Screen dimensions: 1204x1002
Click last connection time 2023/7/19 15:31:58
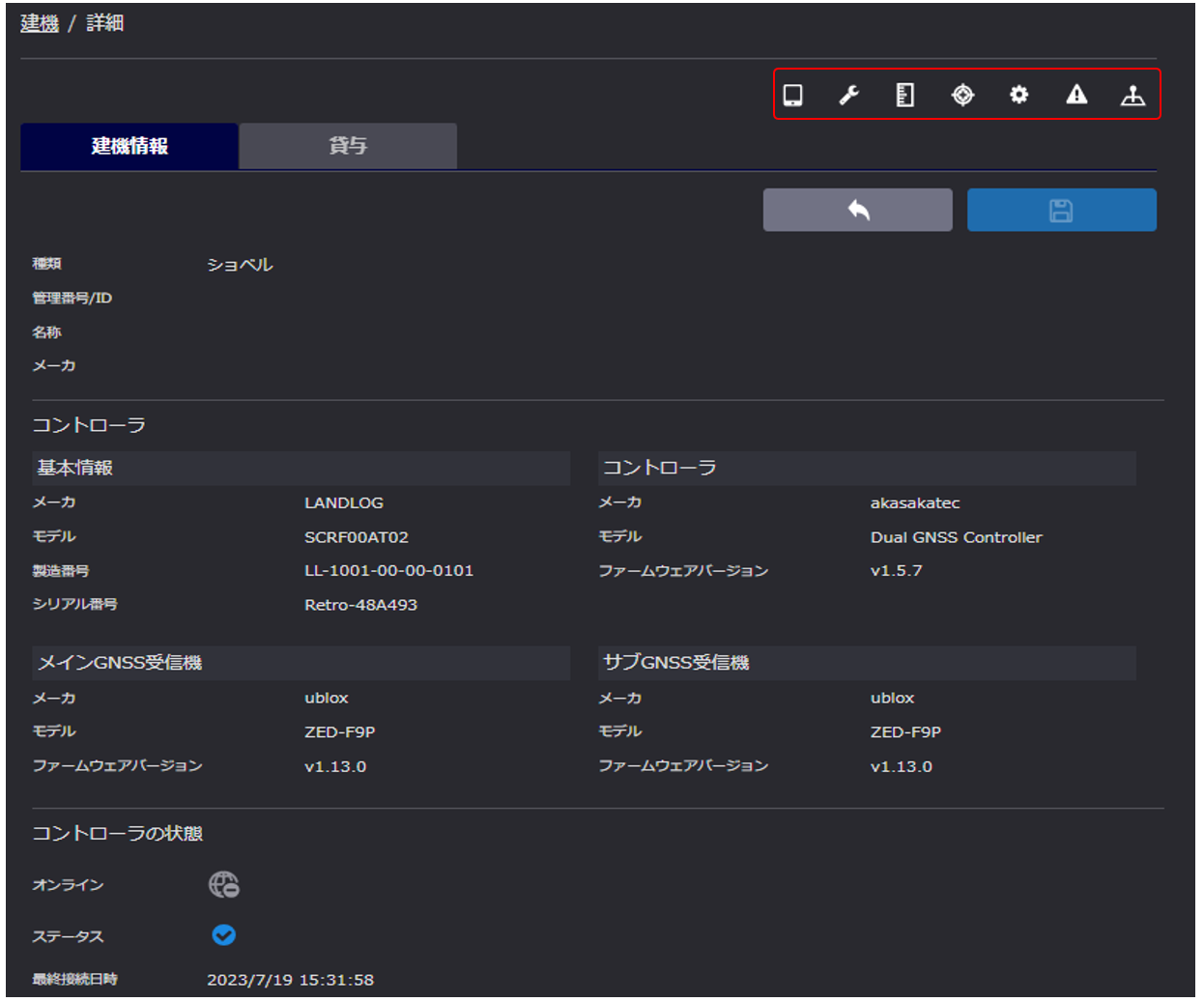pos(291,980)
